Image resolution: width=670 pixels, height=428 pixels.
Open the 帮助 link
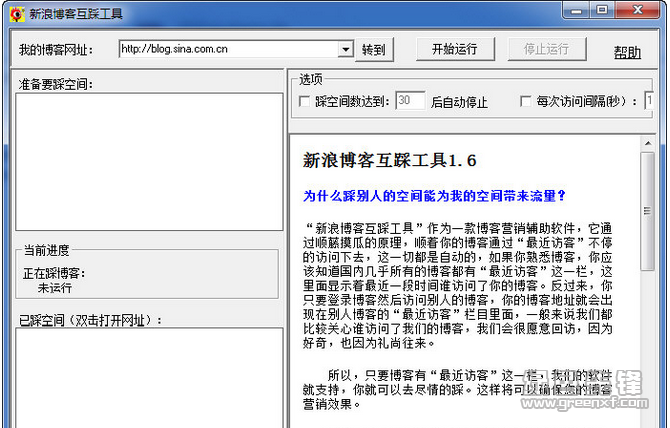[627, 52]
